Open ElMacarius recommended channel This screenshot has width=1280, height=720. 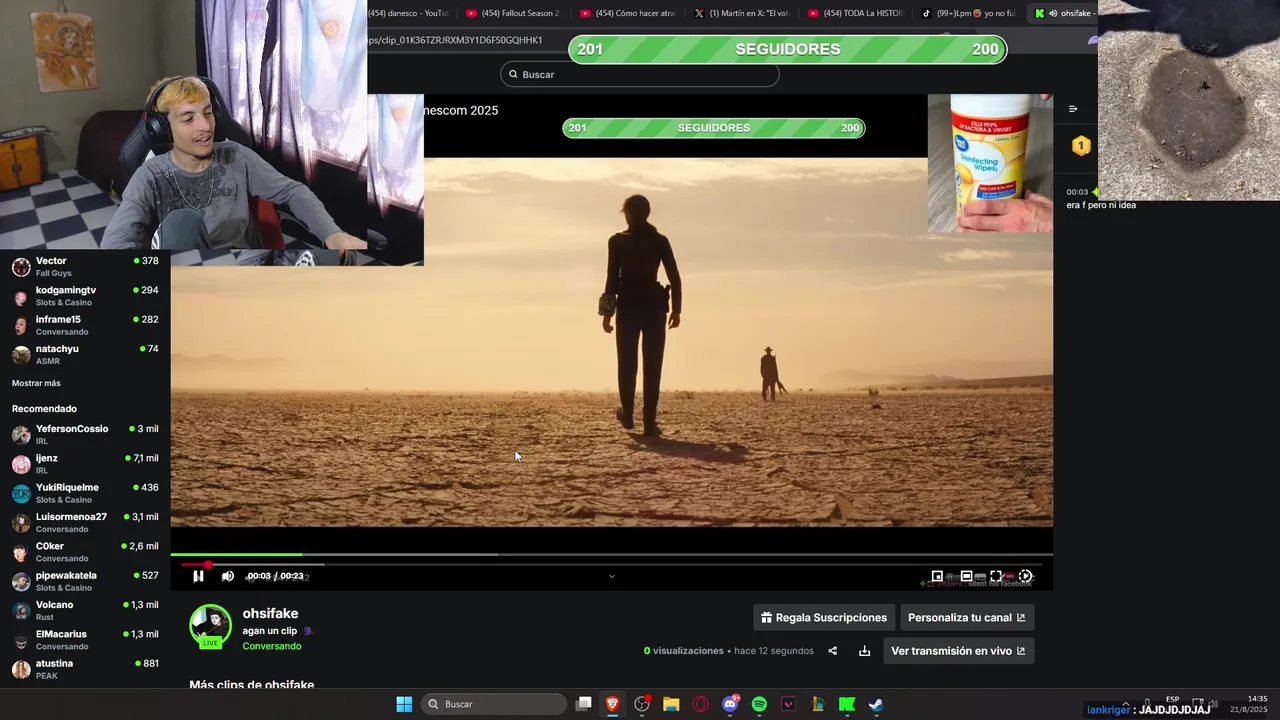point(85,639)
